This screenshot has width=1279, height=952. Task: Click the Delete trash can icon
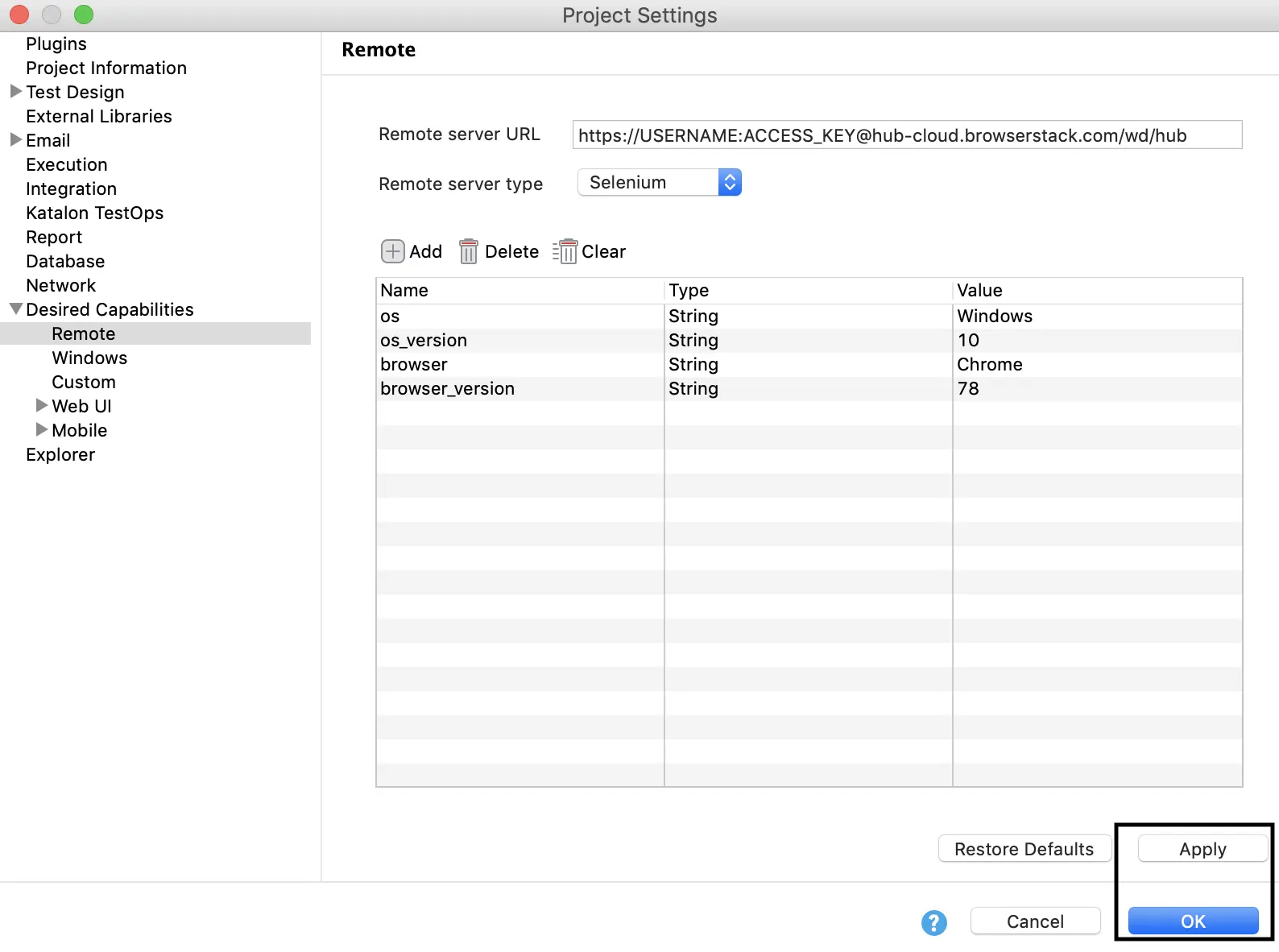468,251
